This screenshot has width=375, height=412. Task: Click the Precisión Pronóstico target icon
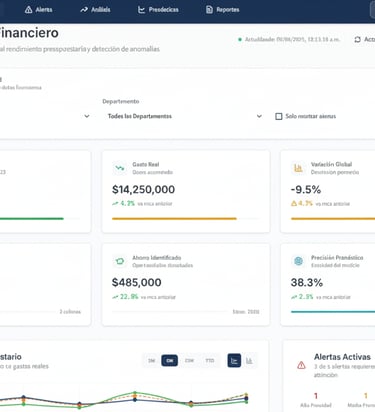click(298, 261)
